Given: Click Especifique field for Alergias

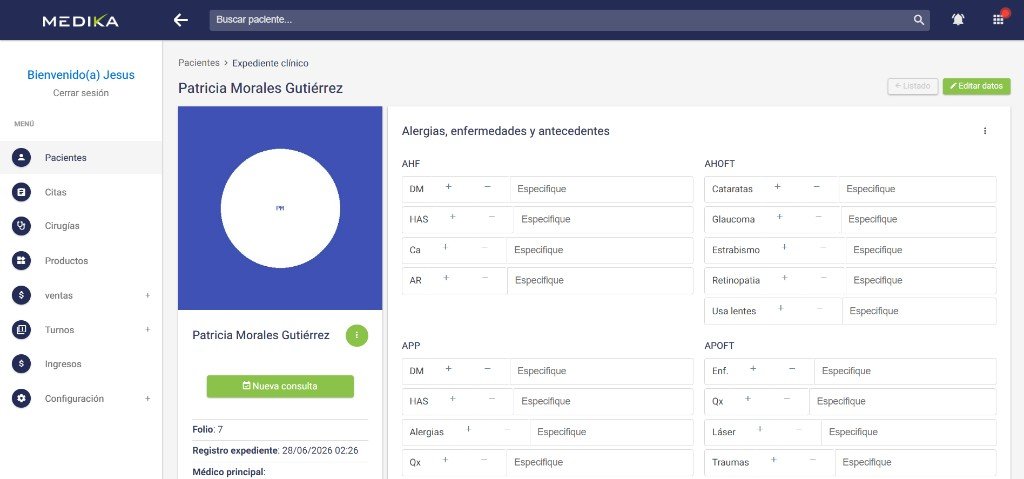Looking at the screenshot, I should pyautogui.click(x=611, y=432).
